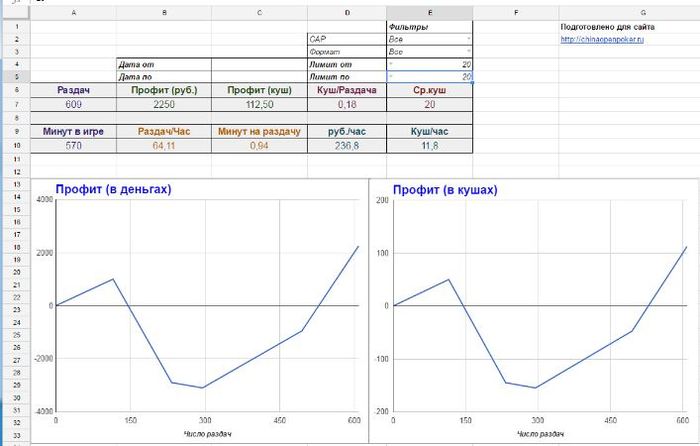
Task: Select column D header
Action: (x=347, y=13)
